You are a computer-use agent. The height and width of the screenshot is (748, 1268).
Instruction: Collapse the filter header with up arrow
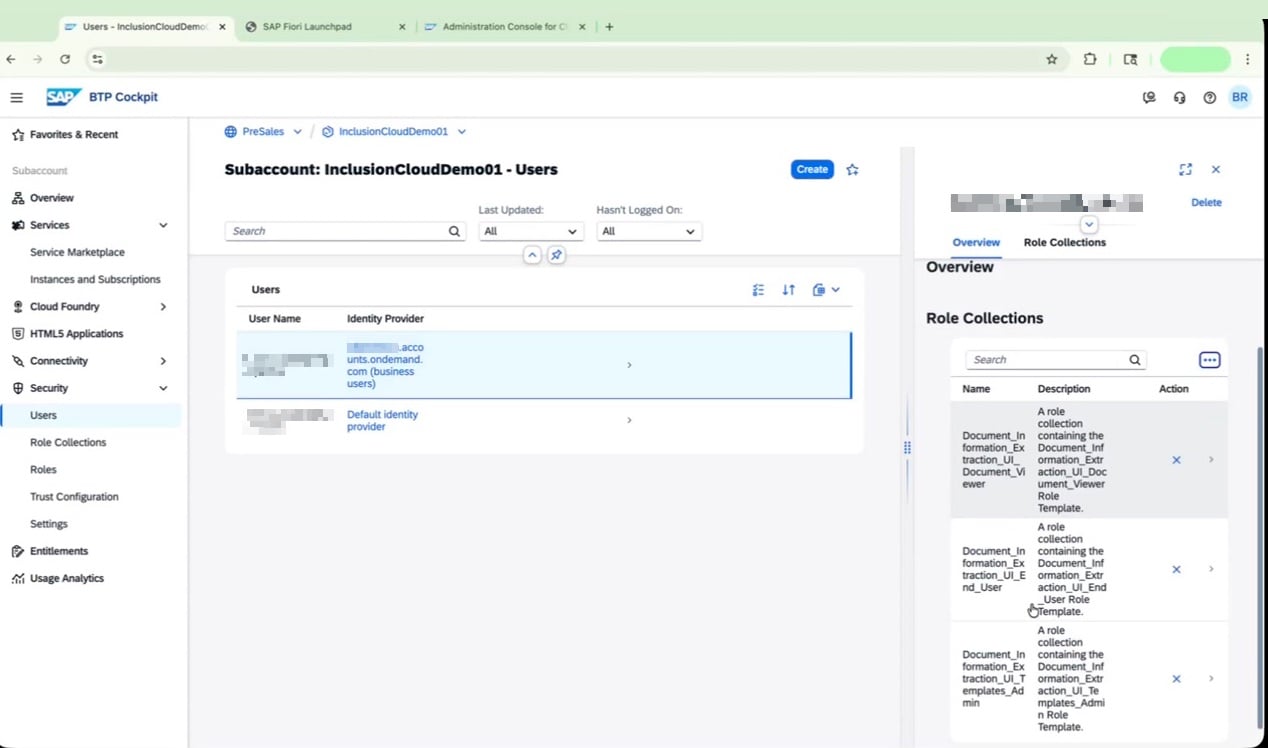532,255
